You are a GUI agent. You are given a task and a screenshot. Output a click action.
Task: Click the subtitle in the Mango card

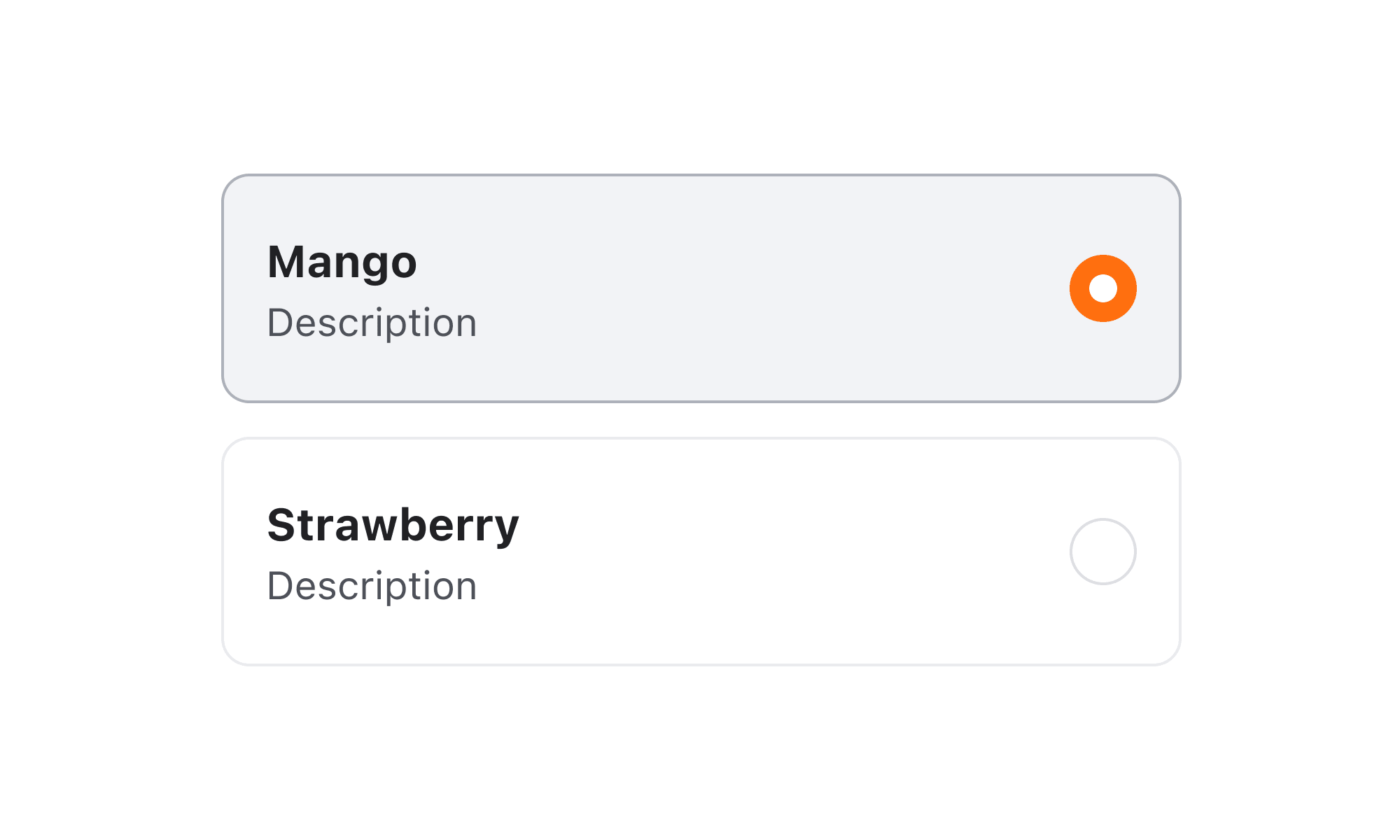372,323
